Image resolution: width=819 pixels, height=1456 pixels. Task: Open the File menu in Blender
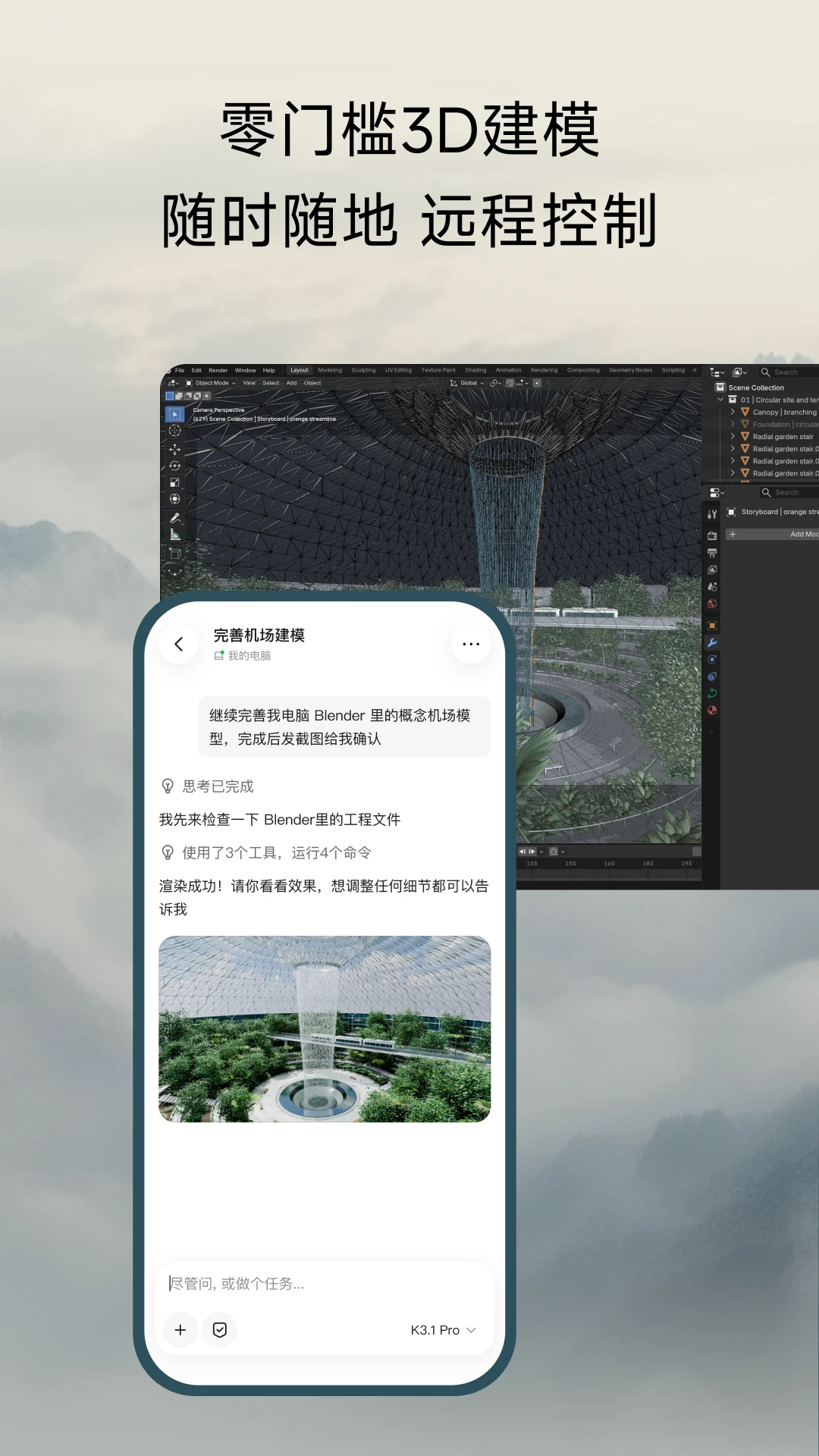[180, 370]
